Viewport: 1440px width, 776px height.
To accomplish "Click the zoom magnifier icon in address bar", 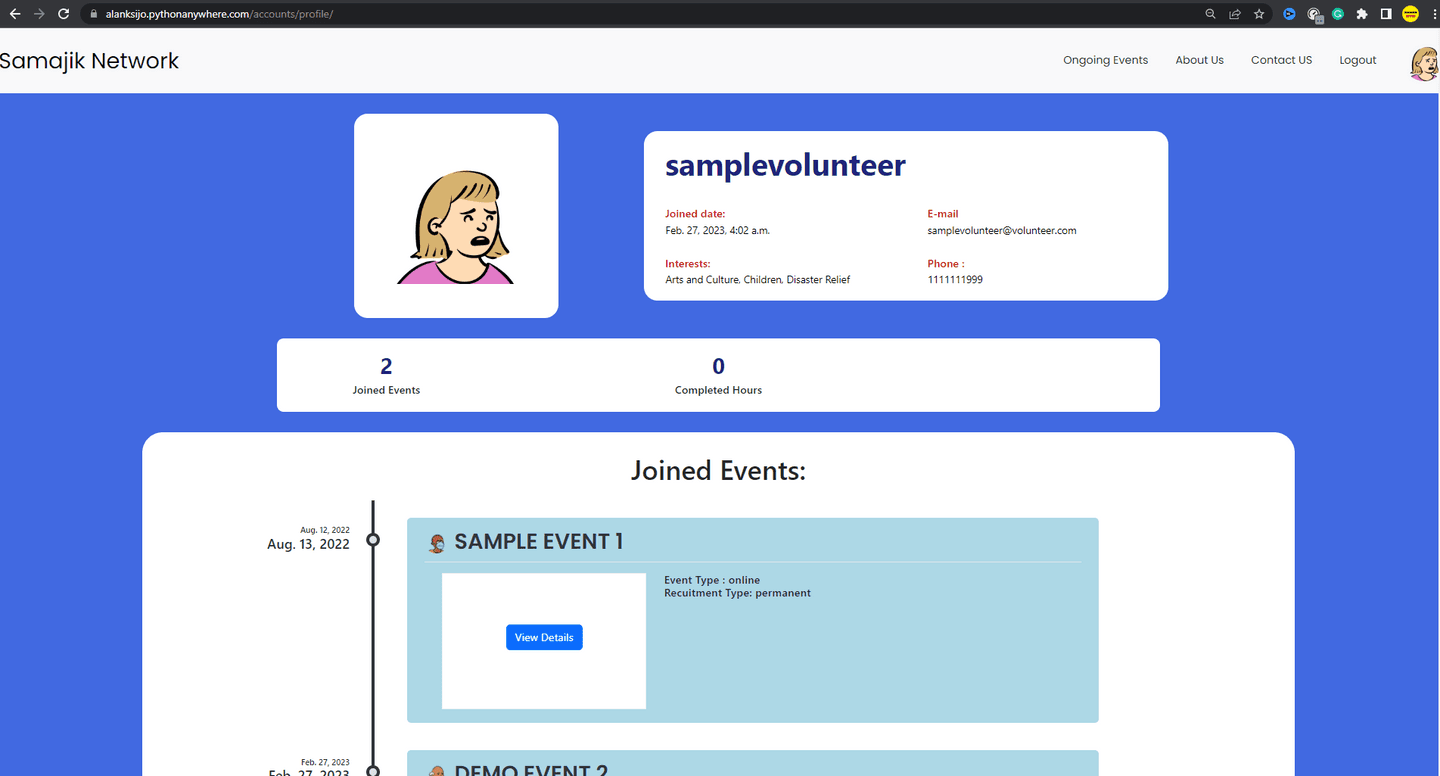I will pyautogui.click(x=1210, y=14).
